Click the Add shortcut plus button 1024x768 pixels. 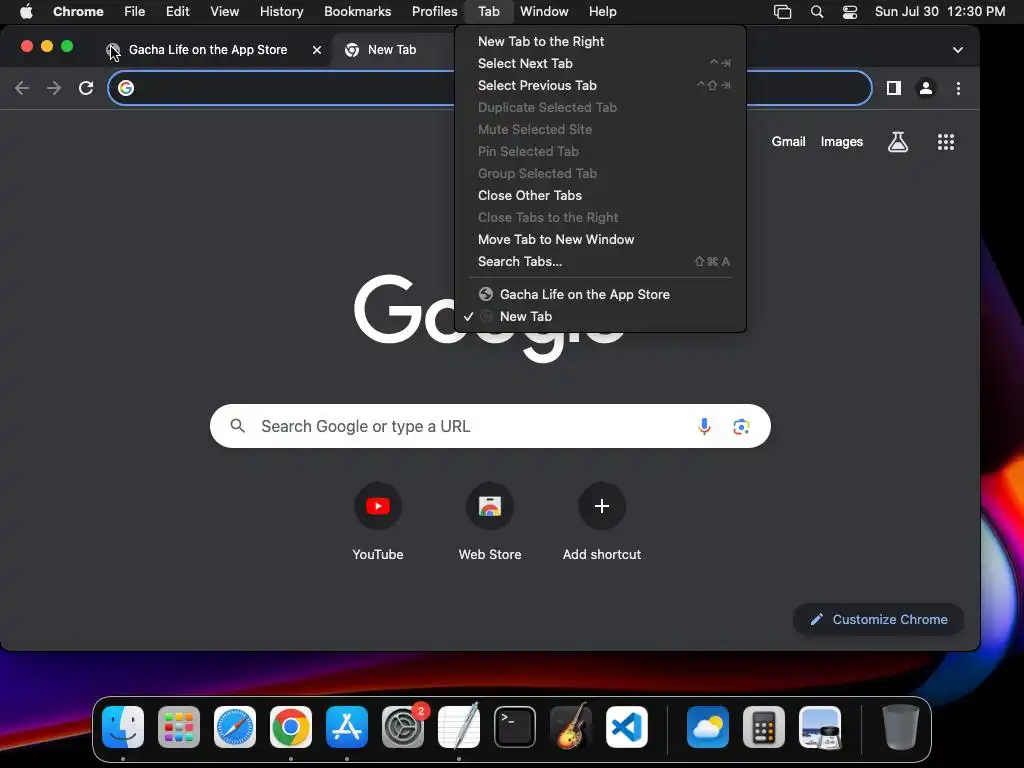tap(601, 506)
